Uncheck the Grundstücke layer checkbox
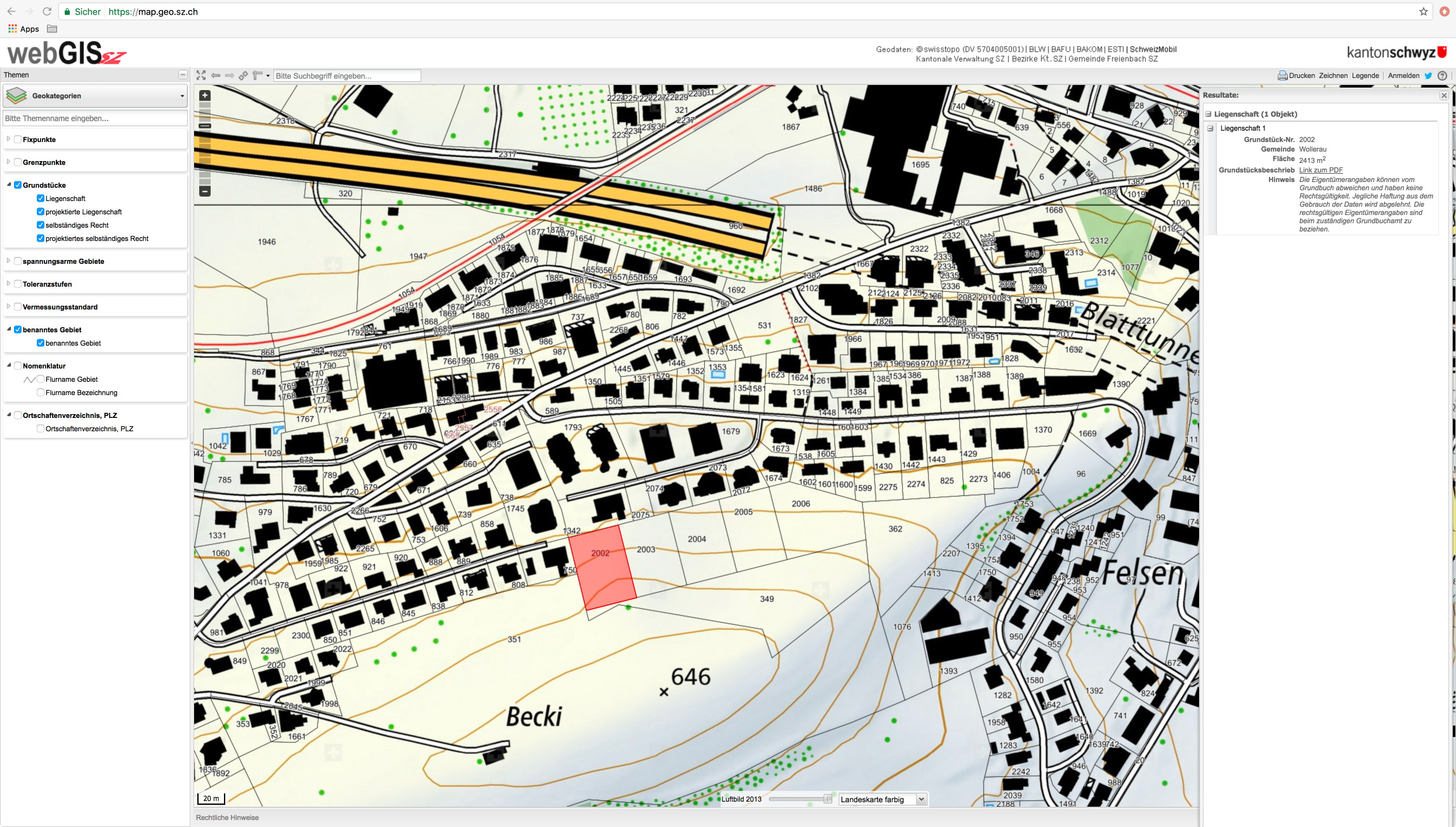Viewport: 1456px width, 827px height. 18,185
